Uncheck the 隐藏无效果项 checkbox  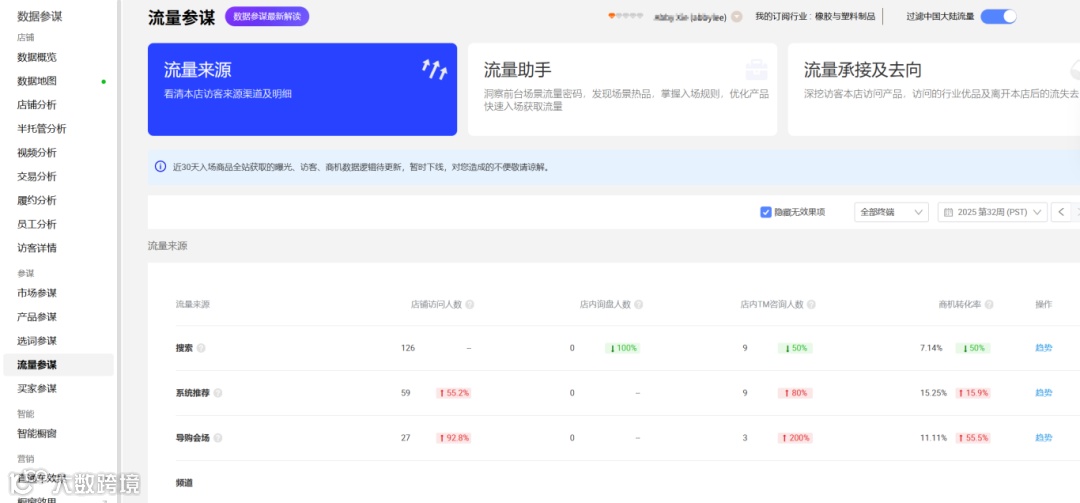[765, 212]
